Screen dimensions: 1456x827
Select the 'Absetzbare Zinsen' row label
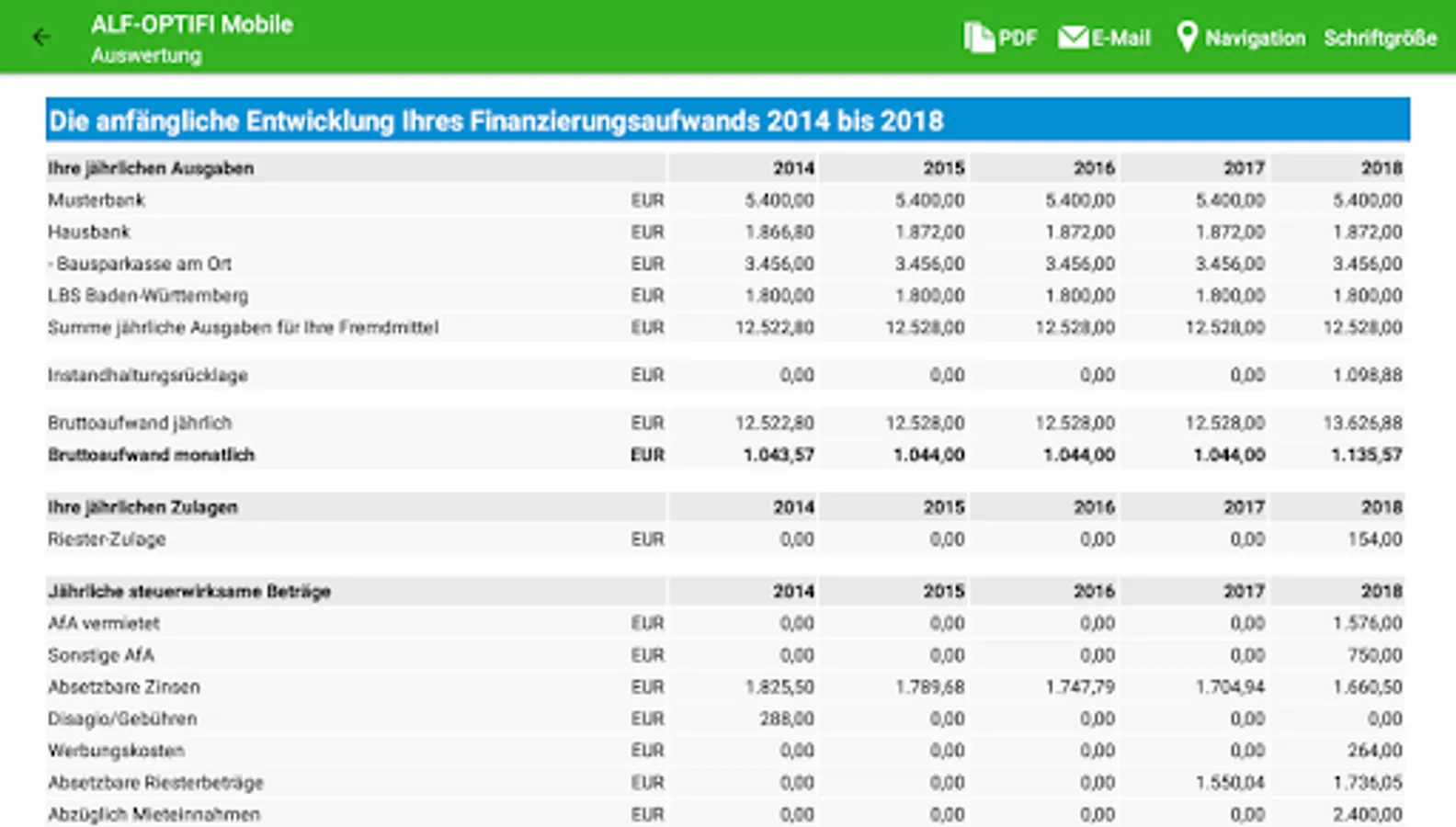[x=124, y=687]
